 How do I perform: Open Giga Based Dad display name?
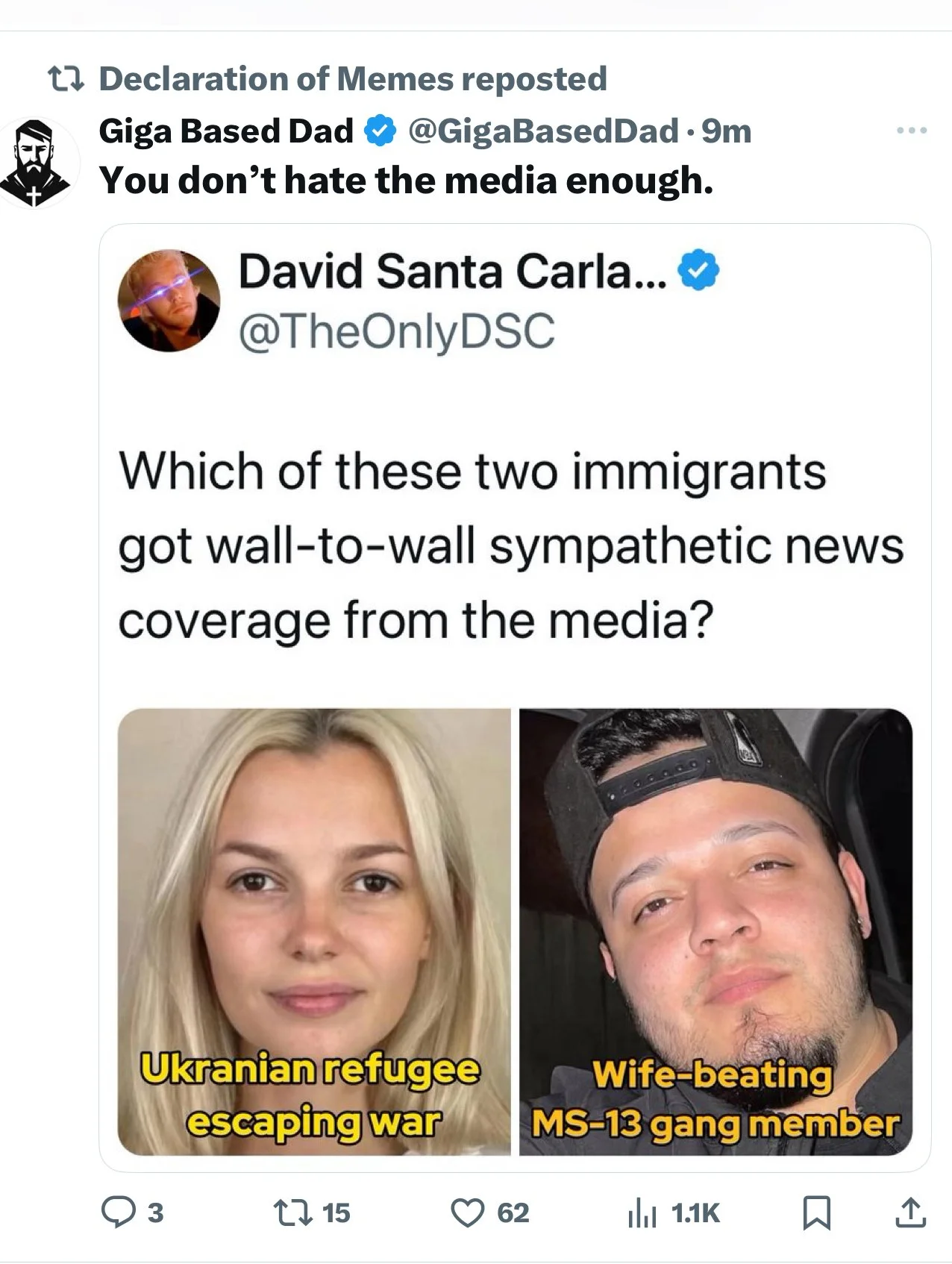226,131
